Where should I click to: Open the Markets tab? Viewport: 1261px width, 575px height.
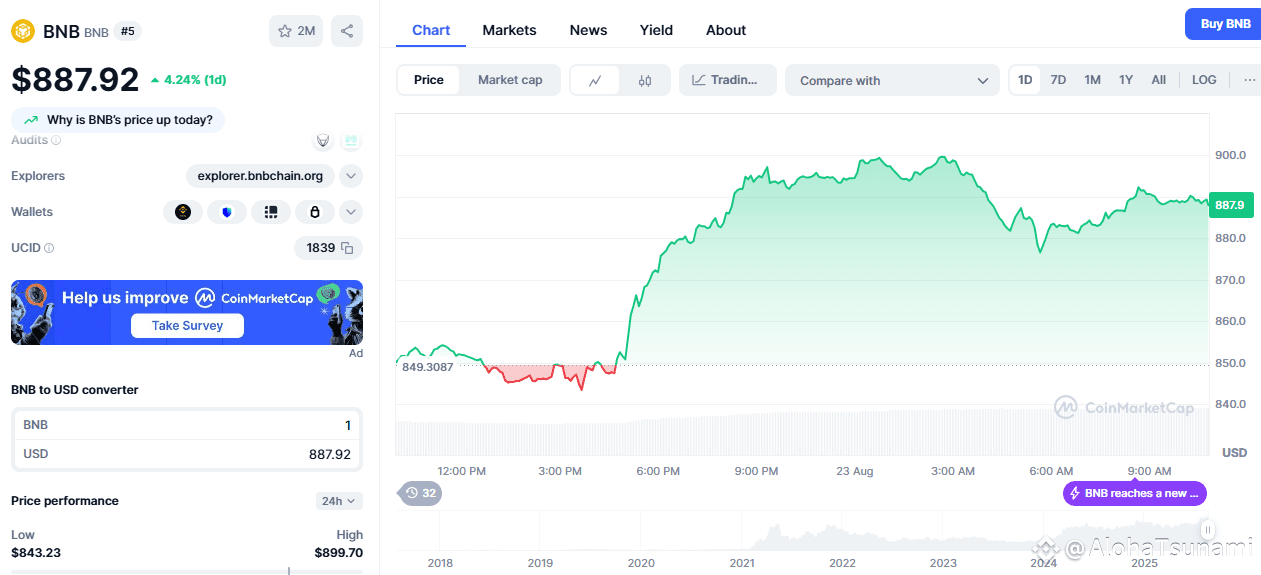(509, 30)
